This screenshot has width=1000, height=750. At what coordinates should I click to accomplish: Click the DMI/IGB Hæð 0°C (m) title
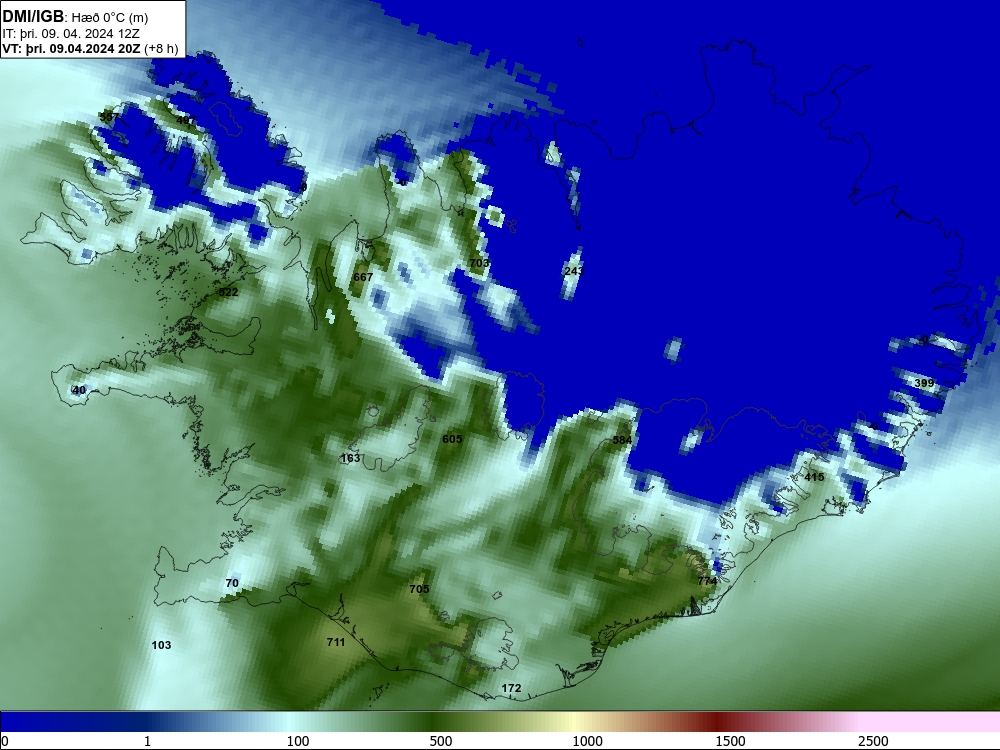[75, 17]
